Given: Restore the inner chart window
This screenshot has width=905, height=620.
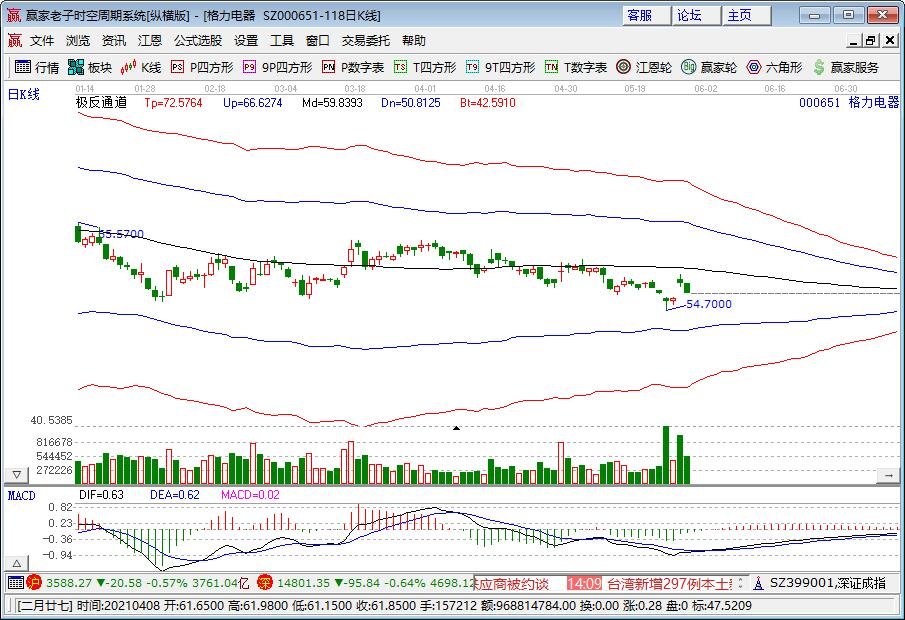Looking at the screenshot, I should [871, 40].
